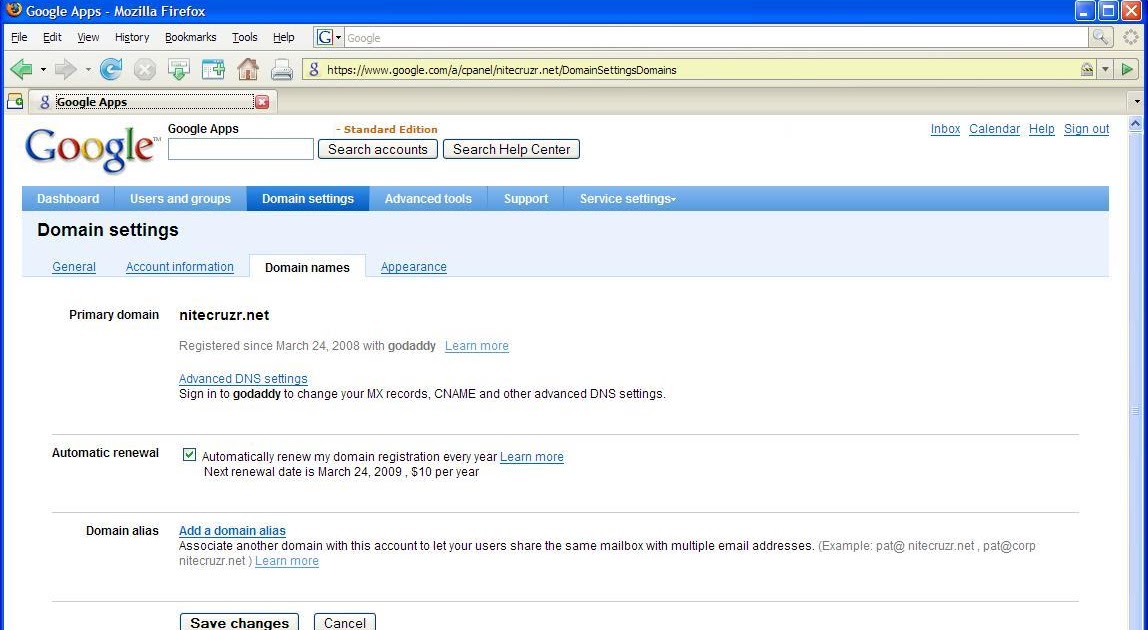The image size is (1148, 630).
Task: Reload the page with the refresh icon
Action: 111,70
